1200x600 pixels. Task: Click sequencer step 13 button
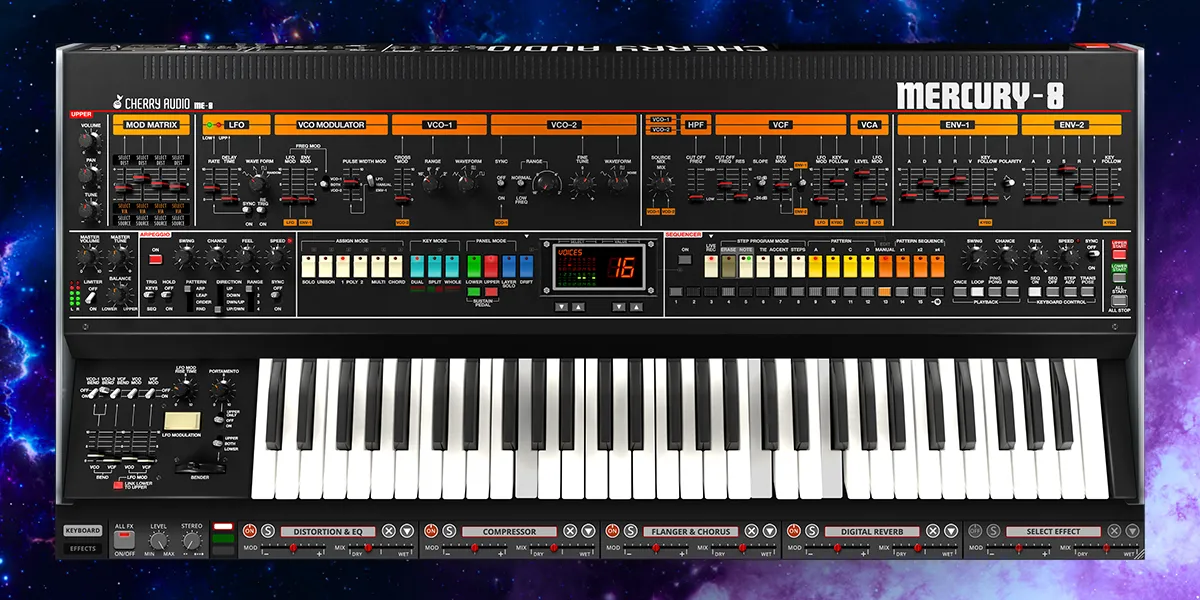(x=886, y=291)
